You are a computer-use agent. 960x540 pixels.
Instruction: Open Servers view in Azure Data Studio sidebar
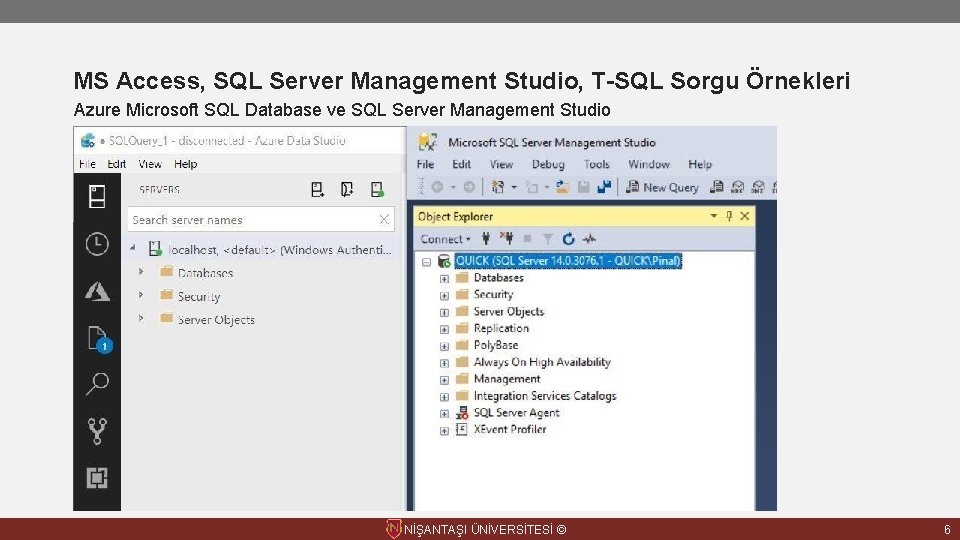click(x=97, y=197)
